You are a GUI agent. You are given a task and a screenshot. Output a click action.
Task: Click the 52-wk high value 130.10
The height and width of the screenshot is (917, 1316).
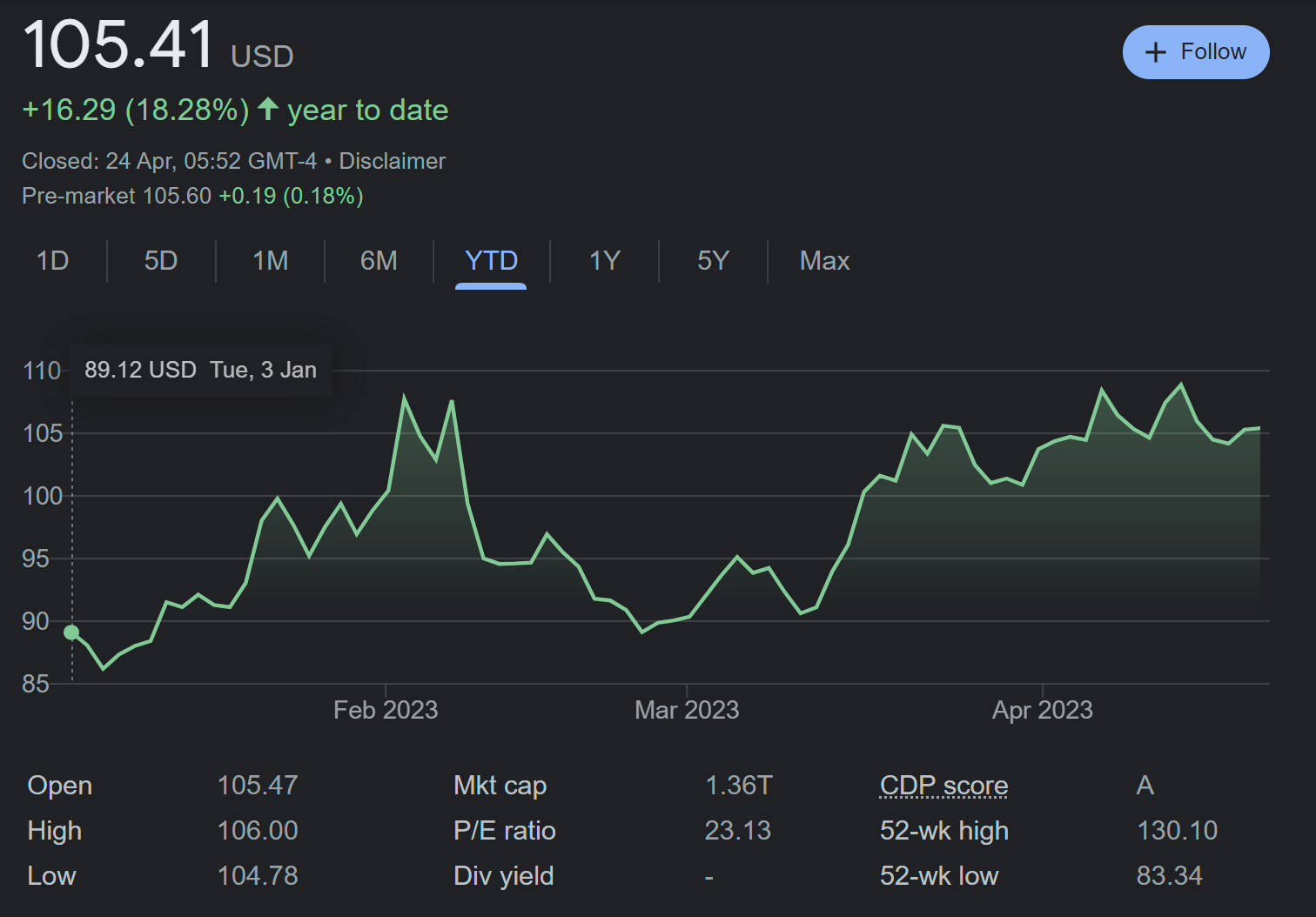coord(1177,831)
